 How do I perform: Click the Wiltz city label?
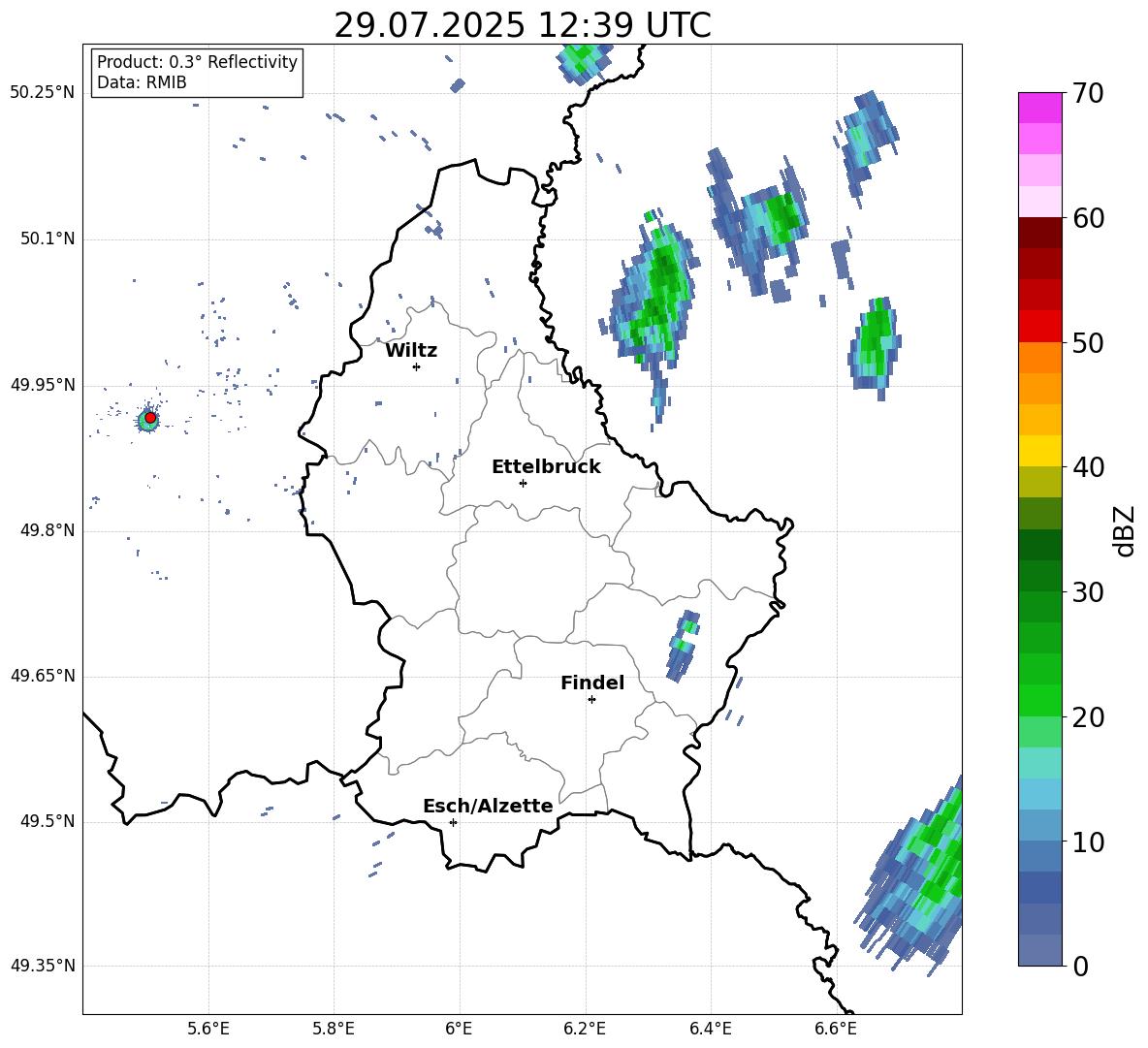(x=411, y=351)
